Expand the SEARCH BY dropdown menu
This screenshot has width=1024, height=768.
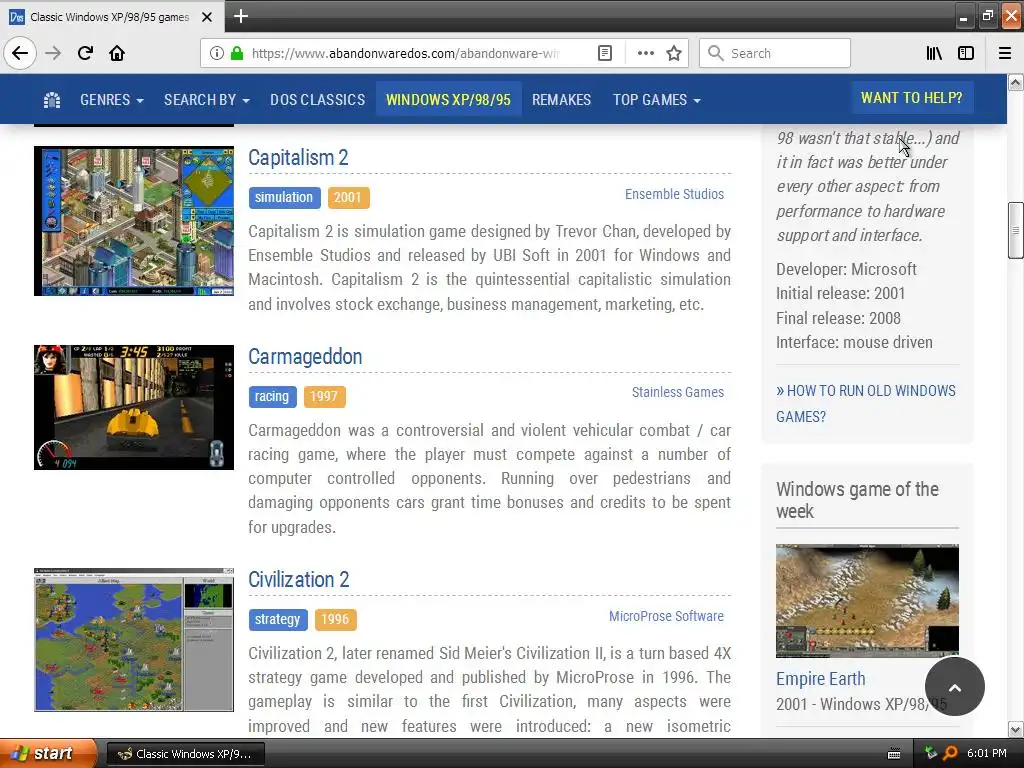206,100
